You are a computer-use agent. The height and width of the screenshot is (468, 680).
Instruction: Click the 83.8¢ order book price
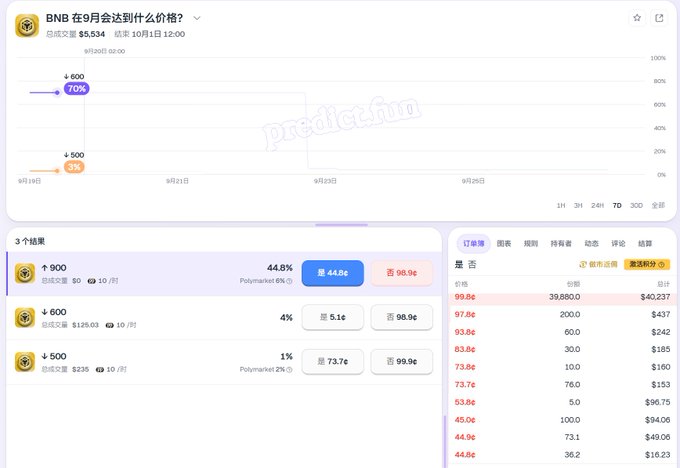point(464,350)
